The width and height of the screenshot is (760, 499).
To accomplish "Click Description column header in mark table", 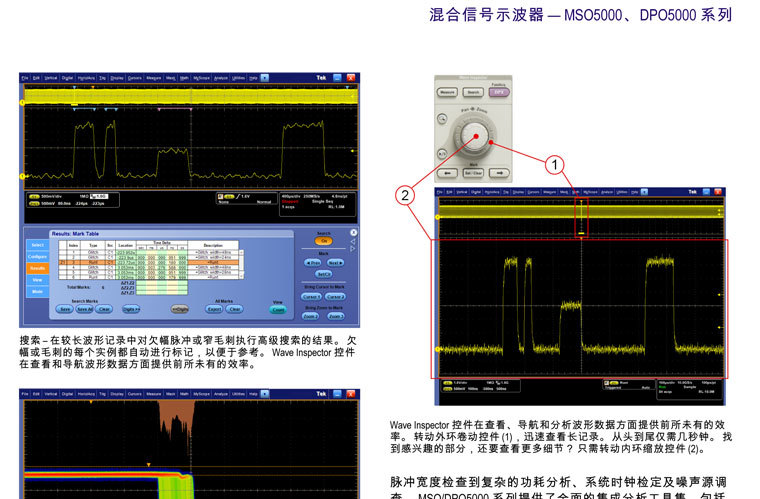I will (x=213, y=245).
